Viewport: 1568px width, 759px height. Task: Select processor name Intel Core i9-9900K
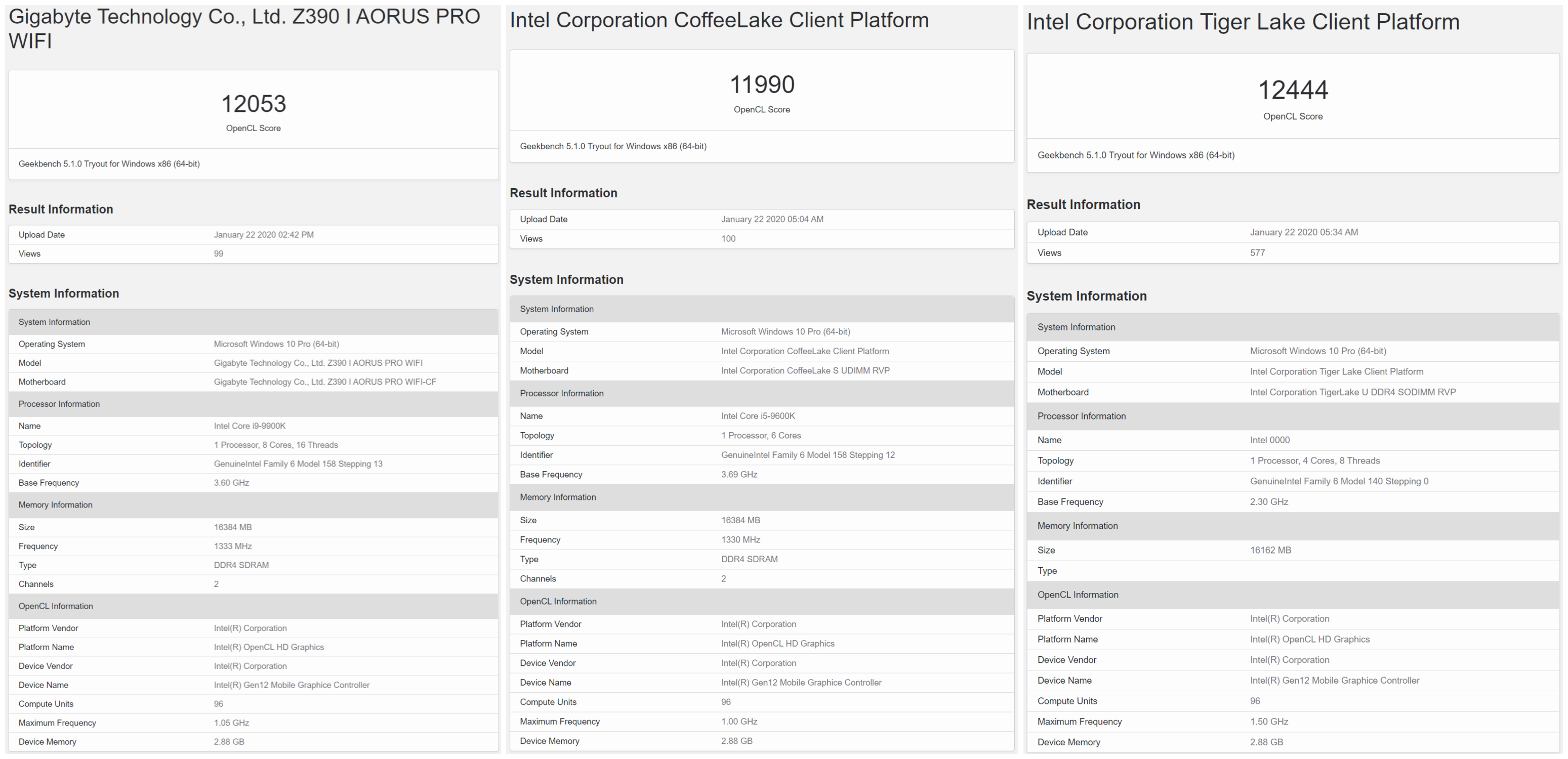[x=250, y=426]
